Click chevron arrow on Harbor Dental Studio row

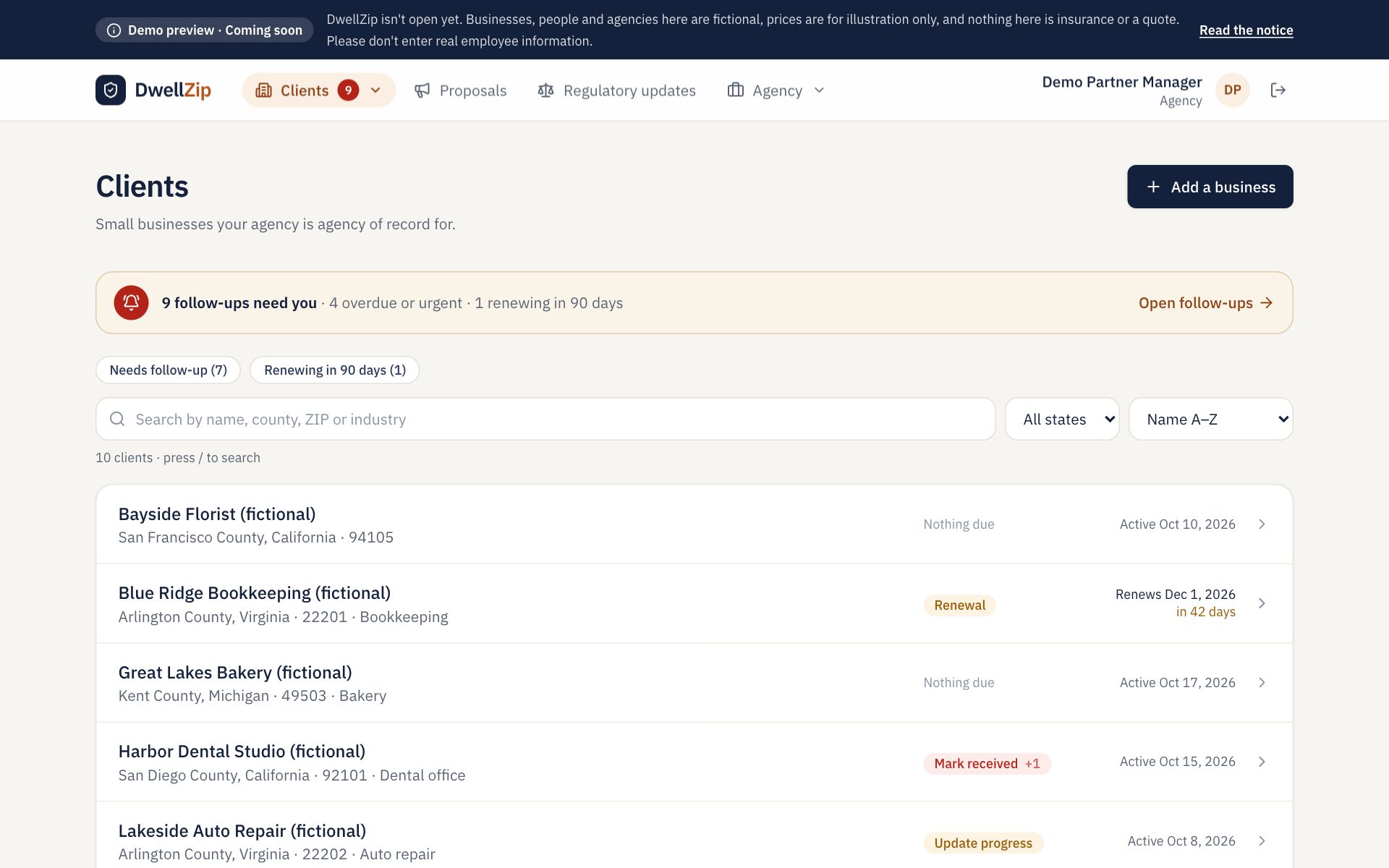1262,762
